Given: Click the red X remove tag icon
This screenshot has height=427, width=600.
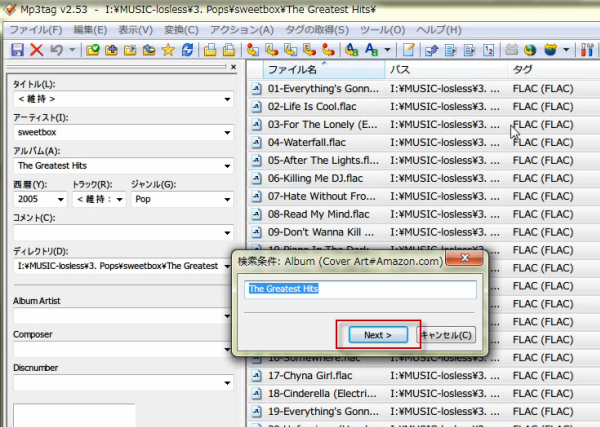Looking at the screenshot, I should (x=37, y=49).
